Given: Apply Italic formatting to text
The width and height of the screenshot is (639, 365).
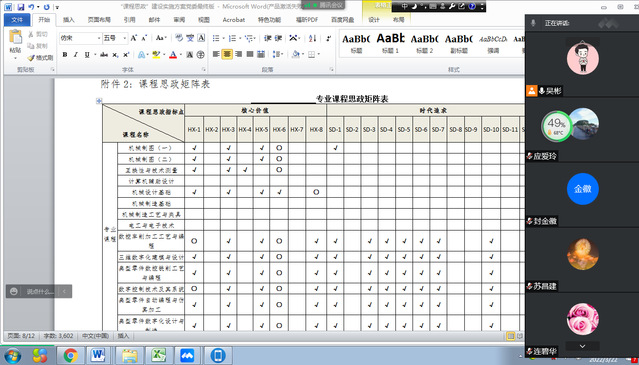Looking at the screenshot, I should [75, 55].
